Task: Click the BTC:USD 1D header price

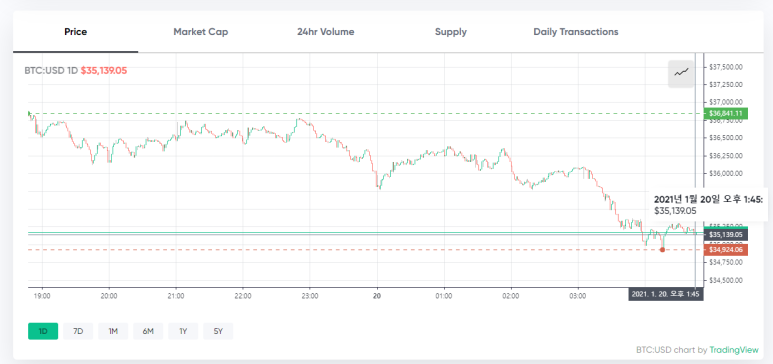Action: (104, 71)
